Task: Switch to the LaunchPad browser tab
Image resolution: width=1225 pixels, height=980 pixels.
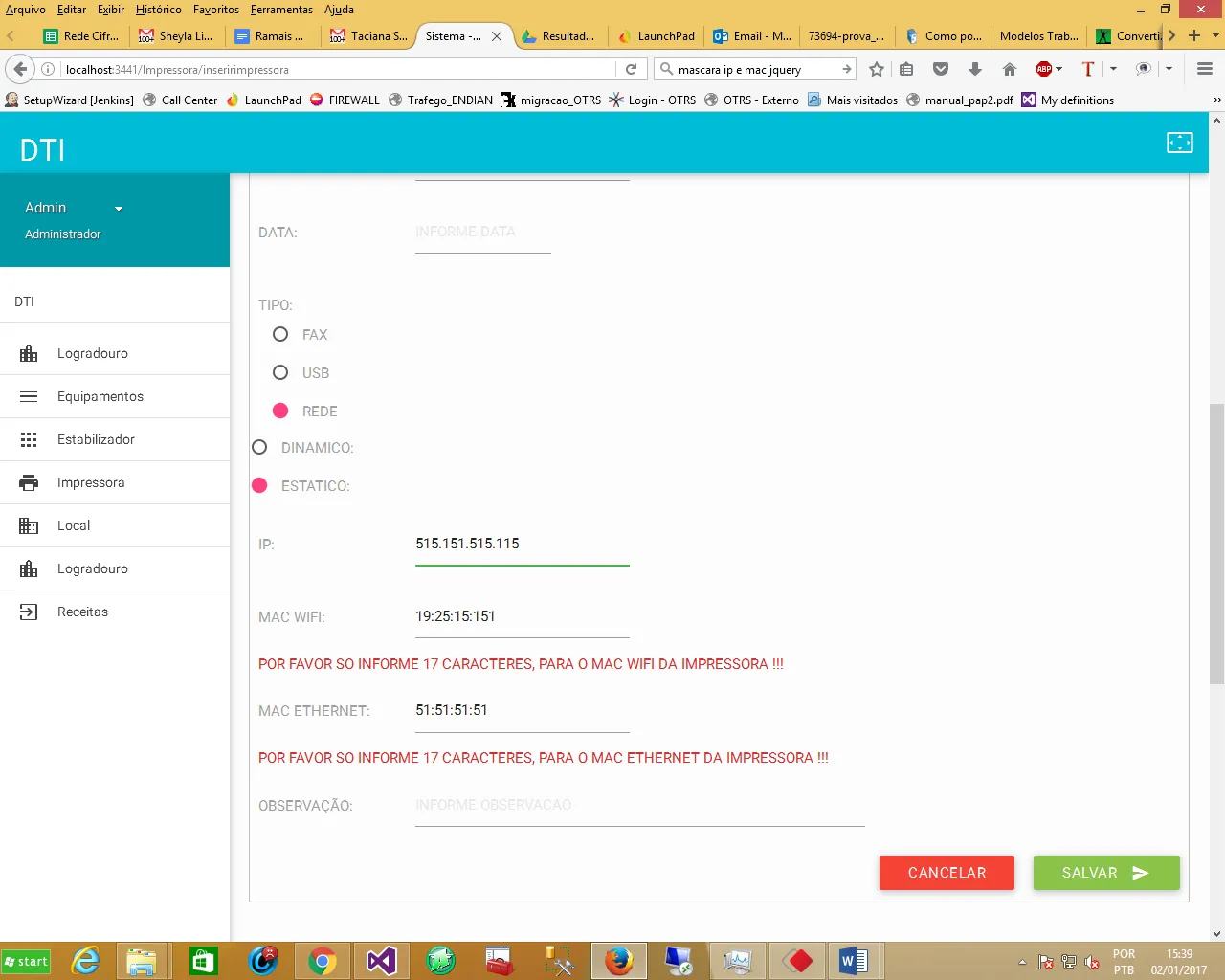Action: pos(657,36)
